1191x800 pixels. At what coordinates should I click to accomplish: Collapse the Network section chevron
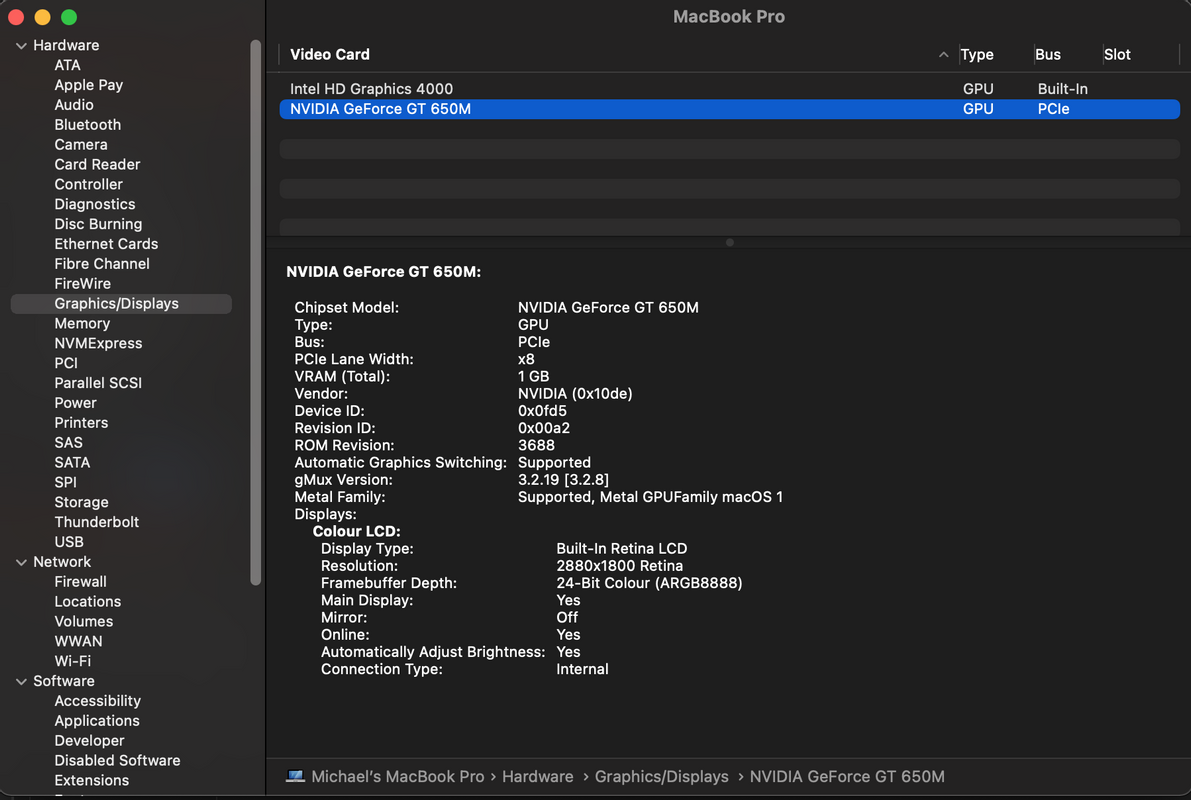point(21,562)
